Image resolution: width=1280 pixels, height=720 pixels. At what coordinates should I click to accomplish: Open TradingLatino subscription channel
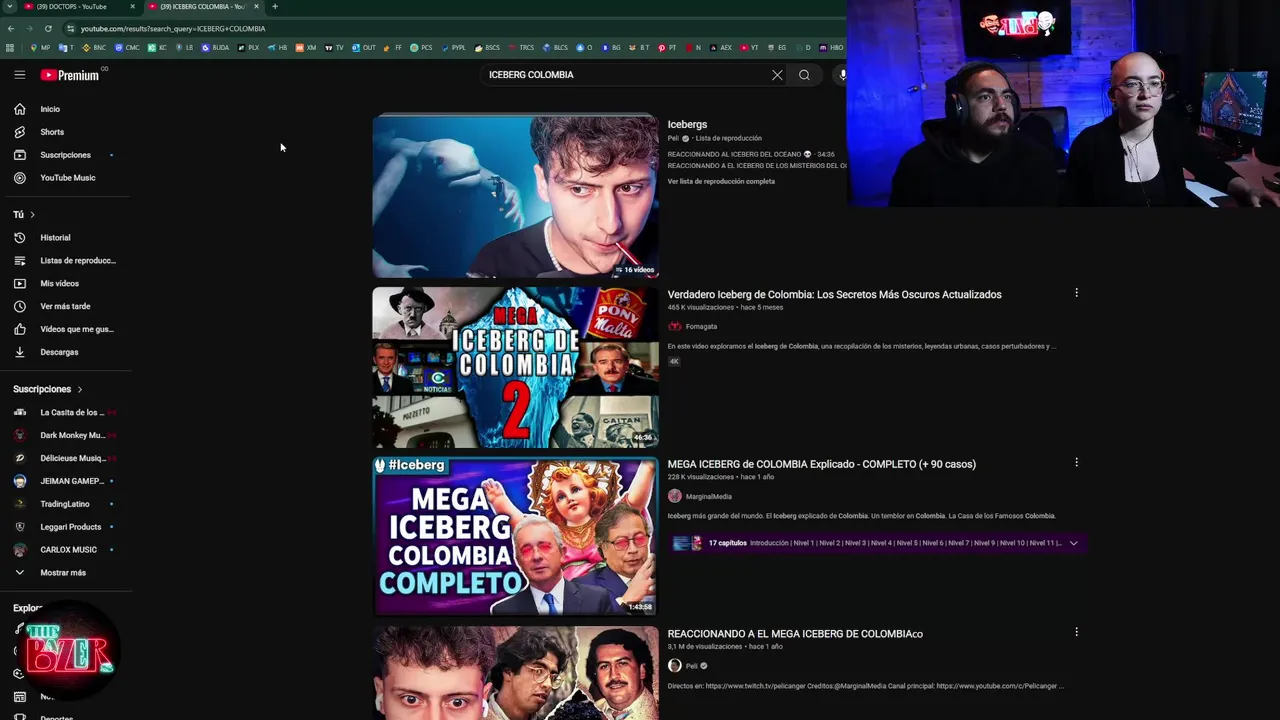click(65, 504)
